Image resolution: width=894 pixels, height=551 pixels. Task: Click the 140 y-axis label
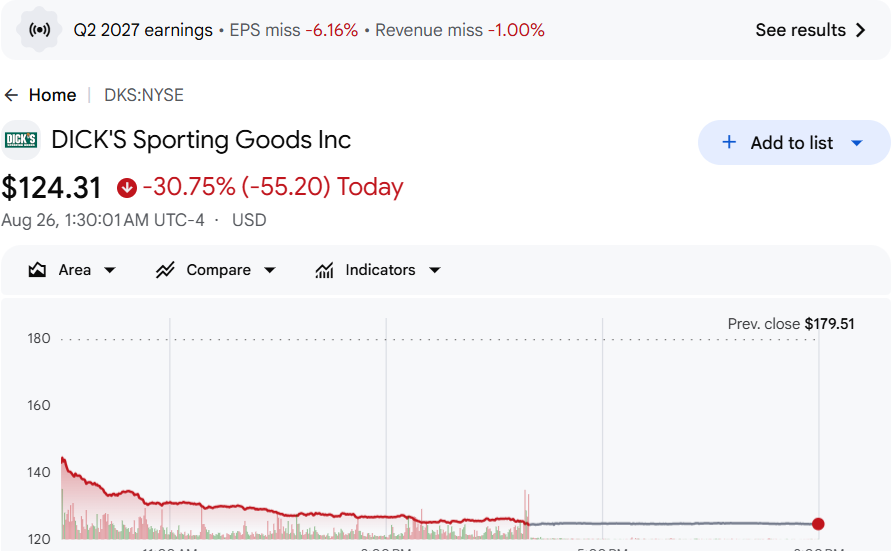pyautogui.click(x=39, y=472)
